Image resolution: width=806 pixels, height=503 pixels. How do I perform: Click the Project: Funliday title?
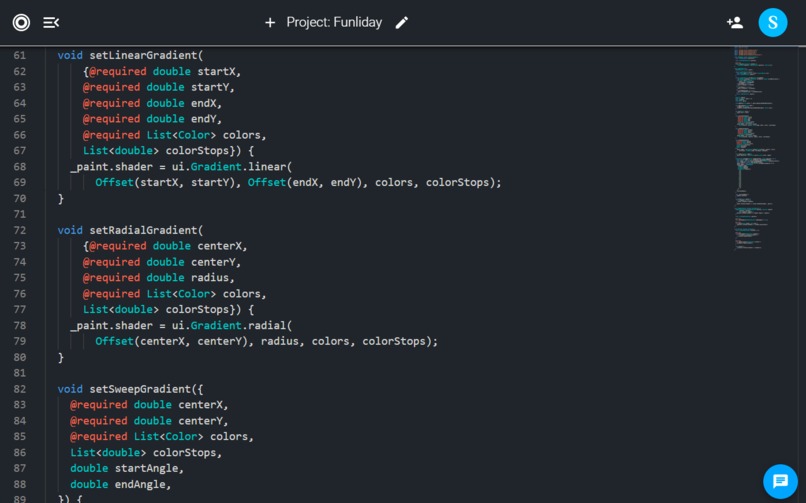click(x=334, y=23)
